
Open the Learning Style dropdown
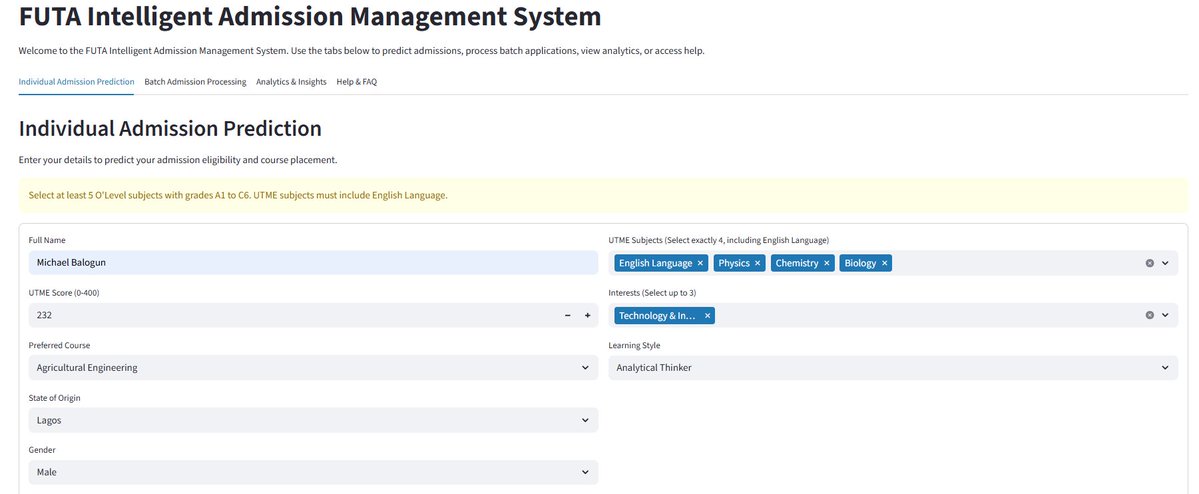tap(893, 368)
